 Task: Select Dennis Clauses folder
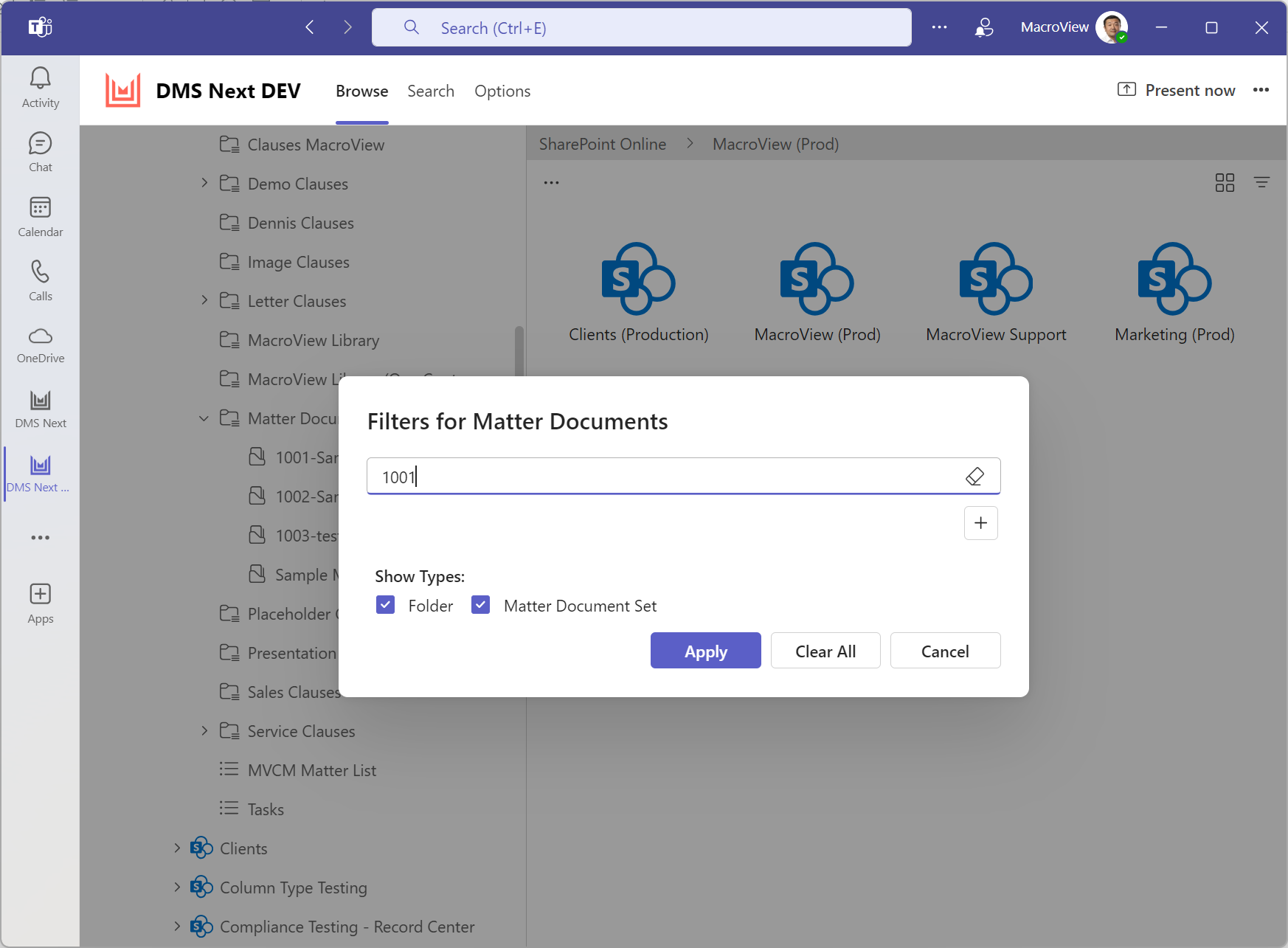(x=286, y=223)
